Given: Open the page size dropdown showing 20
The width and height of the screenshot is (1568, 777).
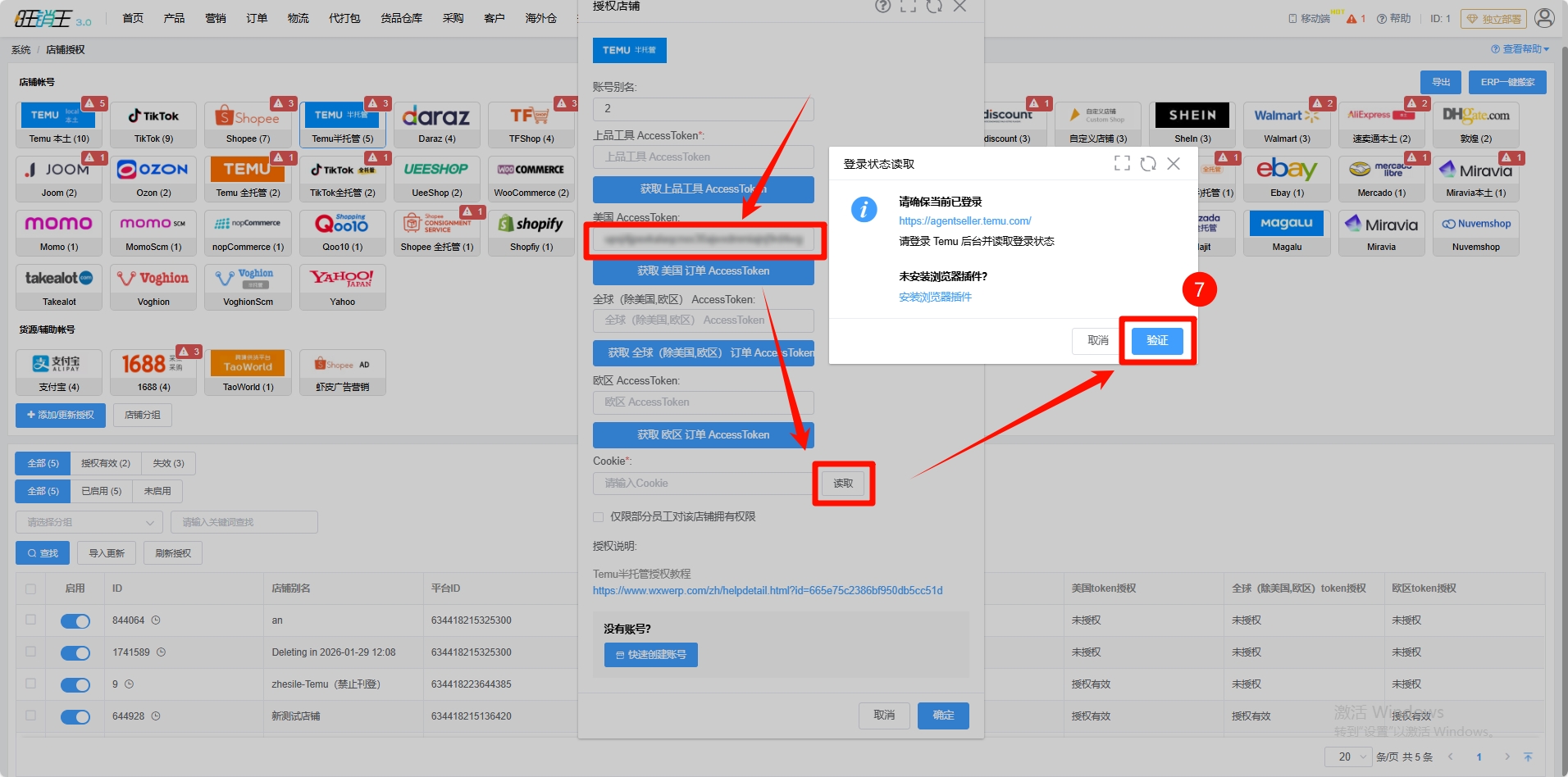Looking at the screenshot, I should click(1347, 757).
